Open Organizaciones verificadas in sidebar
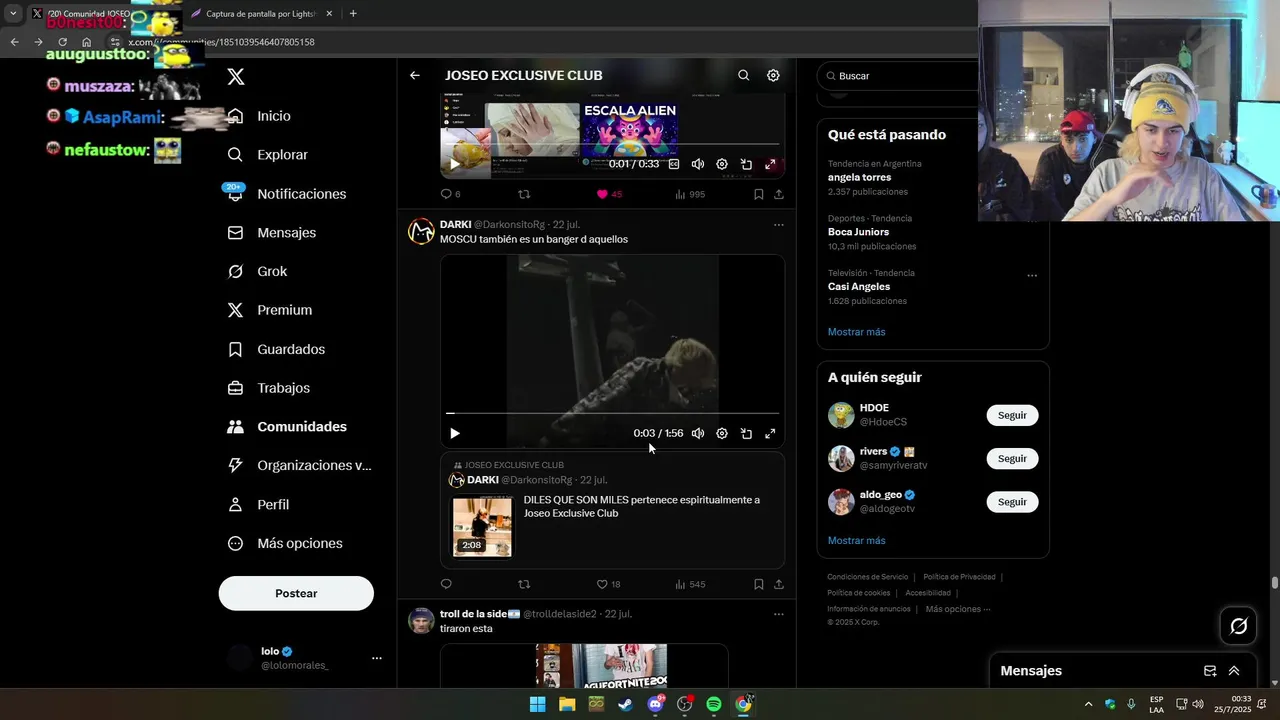The height and width of the screenshot is (720, 1280). (x=299, y=465)
